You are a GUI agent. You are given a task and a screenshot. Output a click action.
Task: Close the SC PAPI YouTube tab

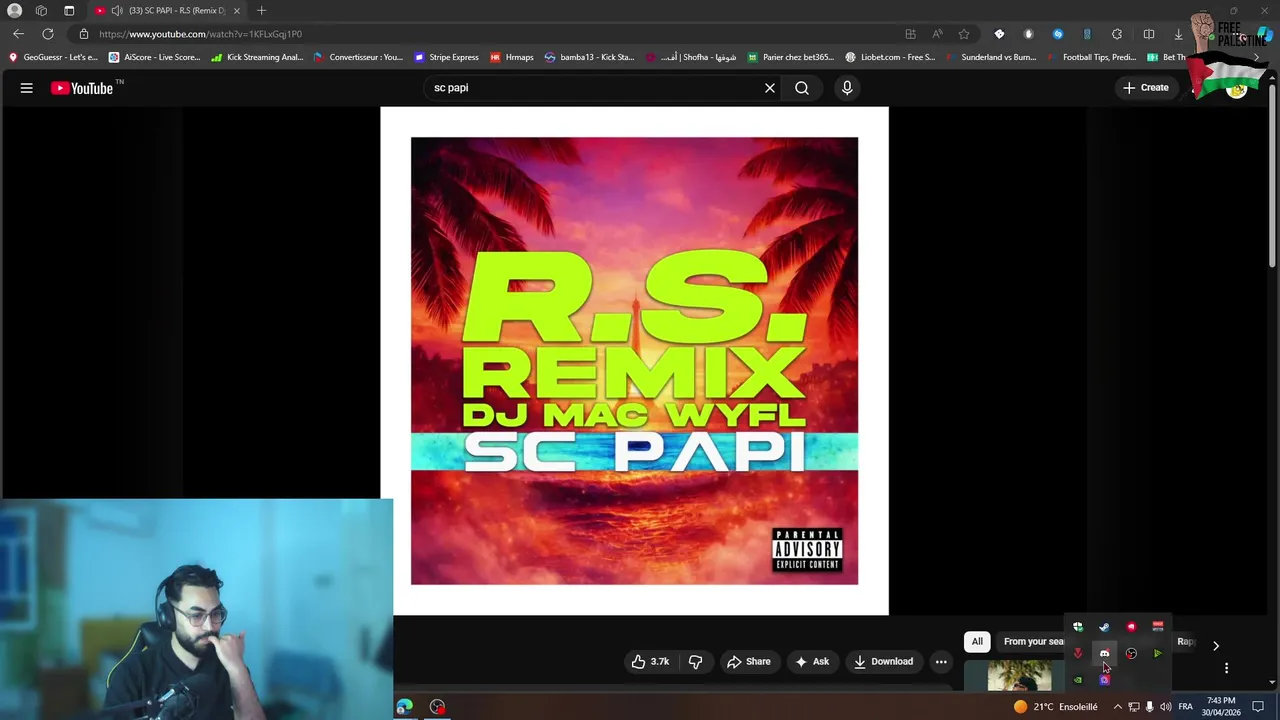tap(237, 11)
